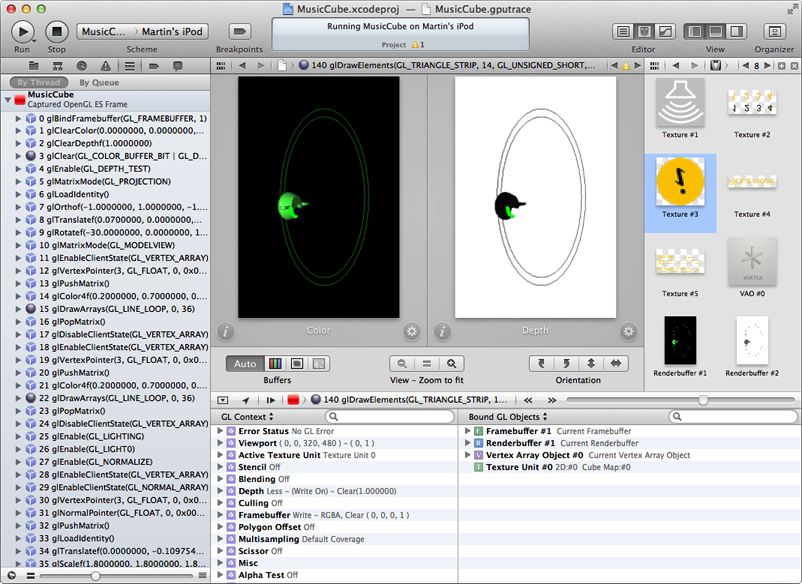
Task: Rotate buffer orientation clockwise
Action: pyautogui.click(x=566, y=364)
